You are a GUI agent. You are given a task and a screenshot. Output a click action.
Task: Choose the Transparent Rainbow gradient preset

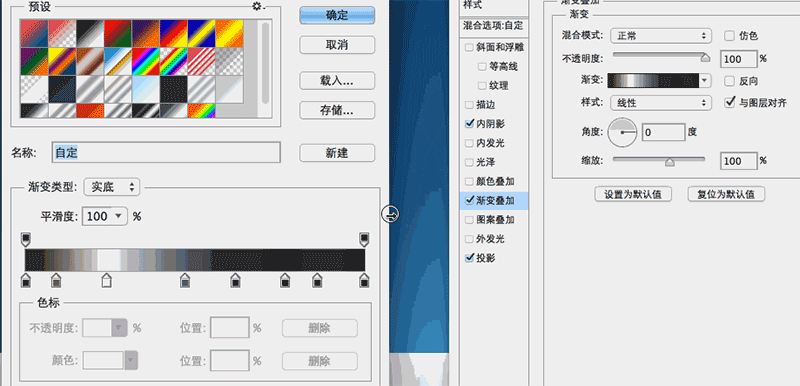coord(173,62)
